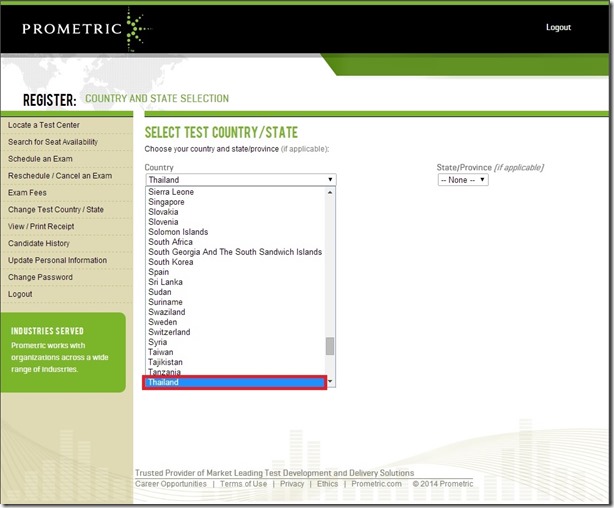Open Career Opportunities footer link
The height and width of the screenshot is (508, 614).
[x=171, y=484]
